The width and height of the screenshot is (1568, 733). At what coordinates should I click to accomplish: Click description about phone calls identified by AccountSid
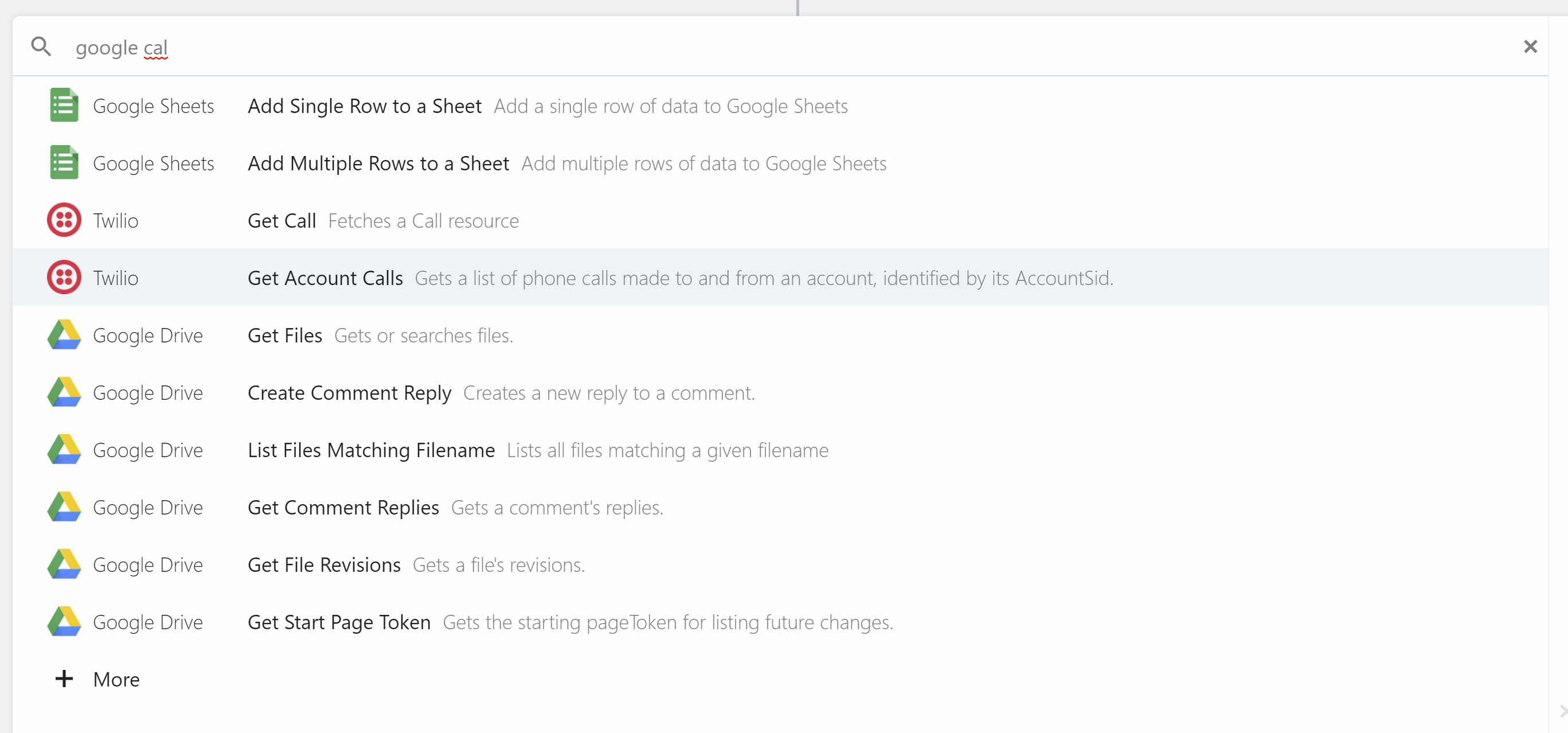click(764, 278)
